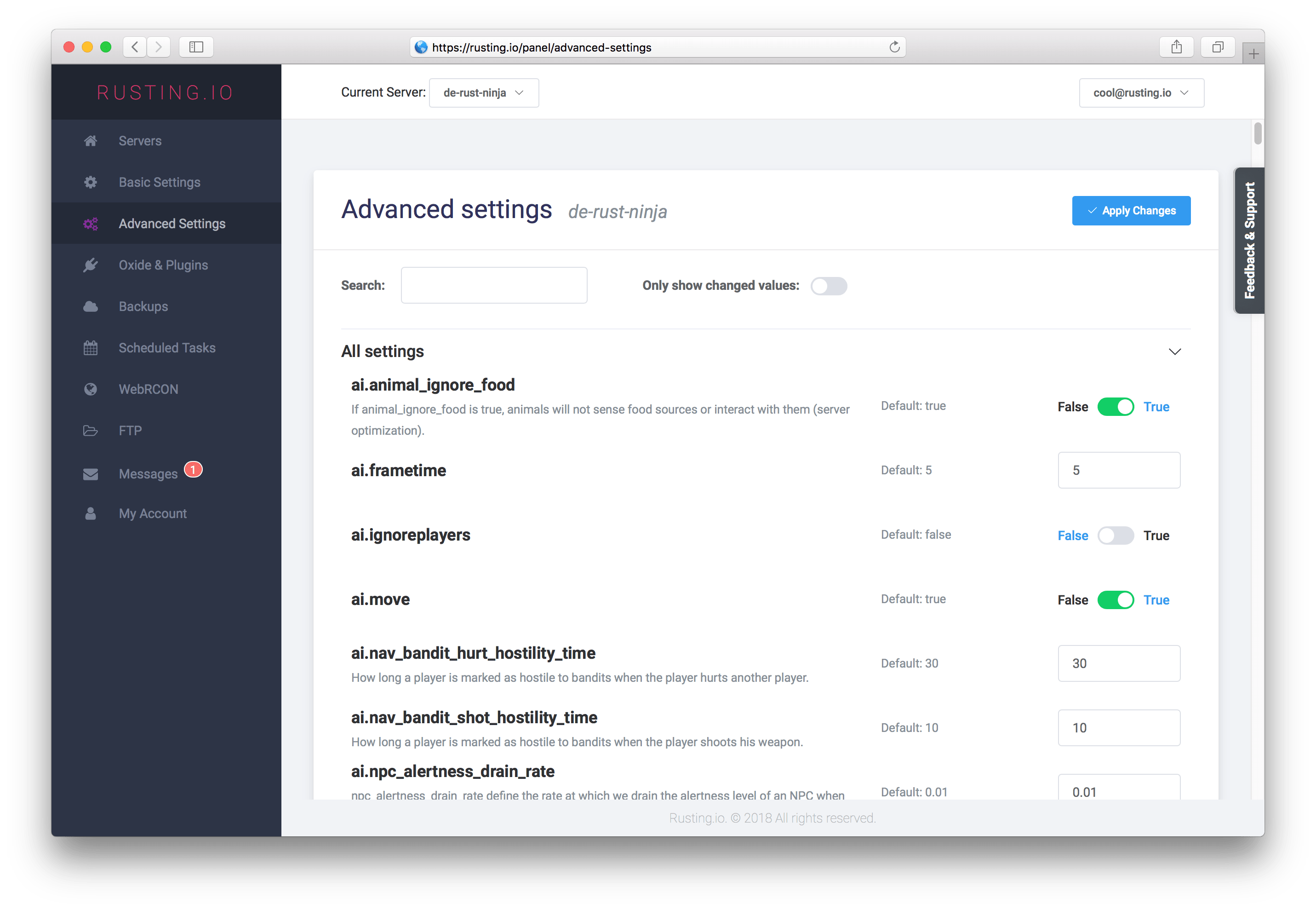
Task: Click the RUSTING.IO logo
Action: (165, 93)
